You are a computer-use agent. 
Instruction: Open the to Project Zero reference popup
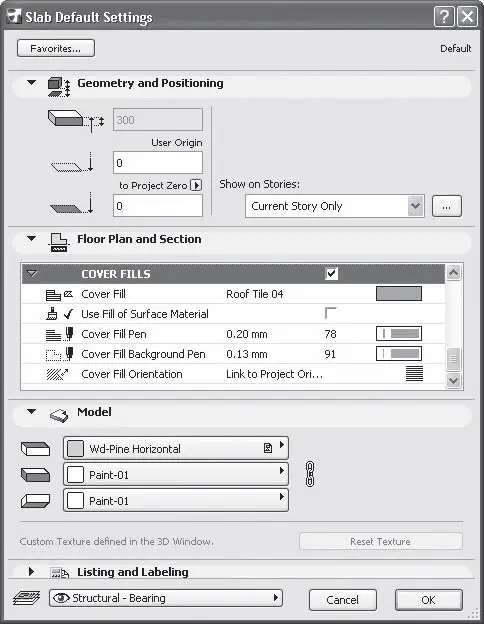pos(196,185)
